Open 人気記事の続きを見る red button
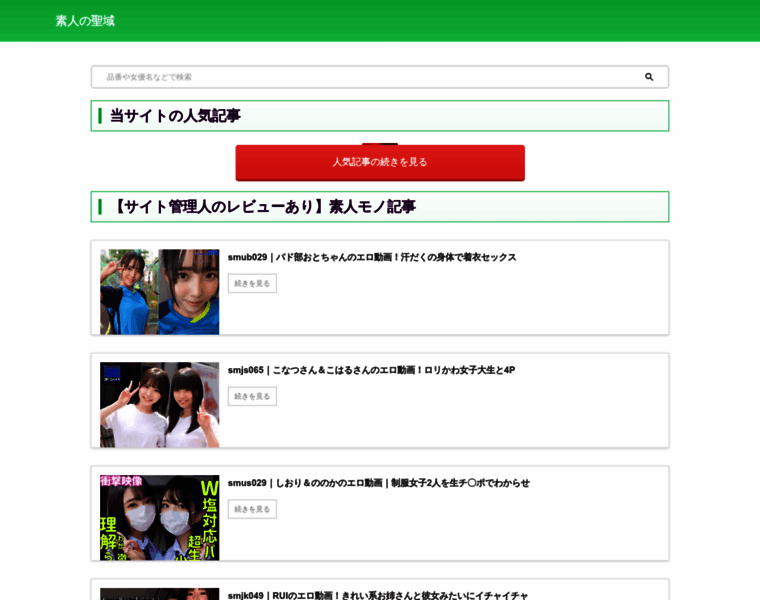Image resolution: width=760 pixels, height=600 pixels. (380, 162)
